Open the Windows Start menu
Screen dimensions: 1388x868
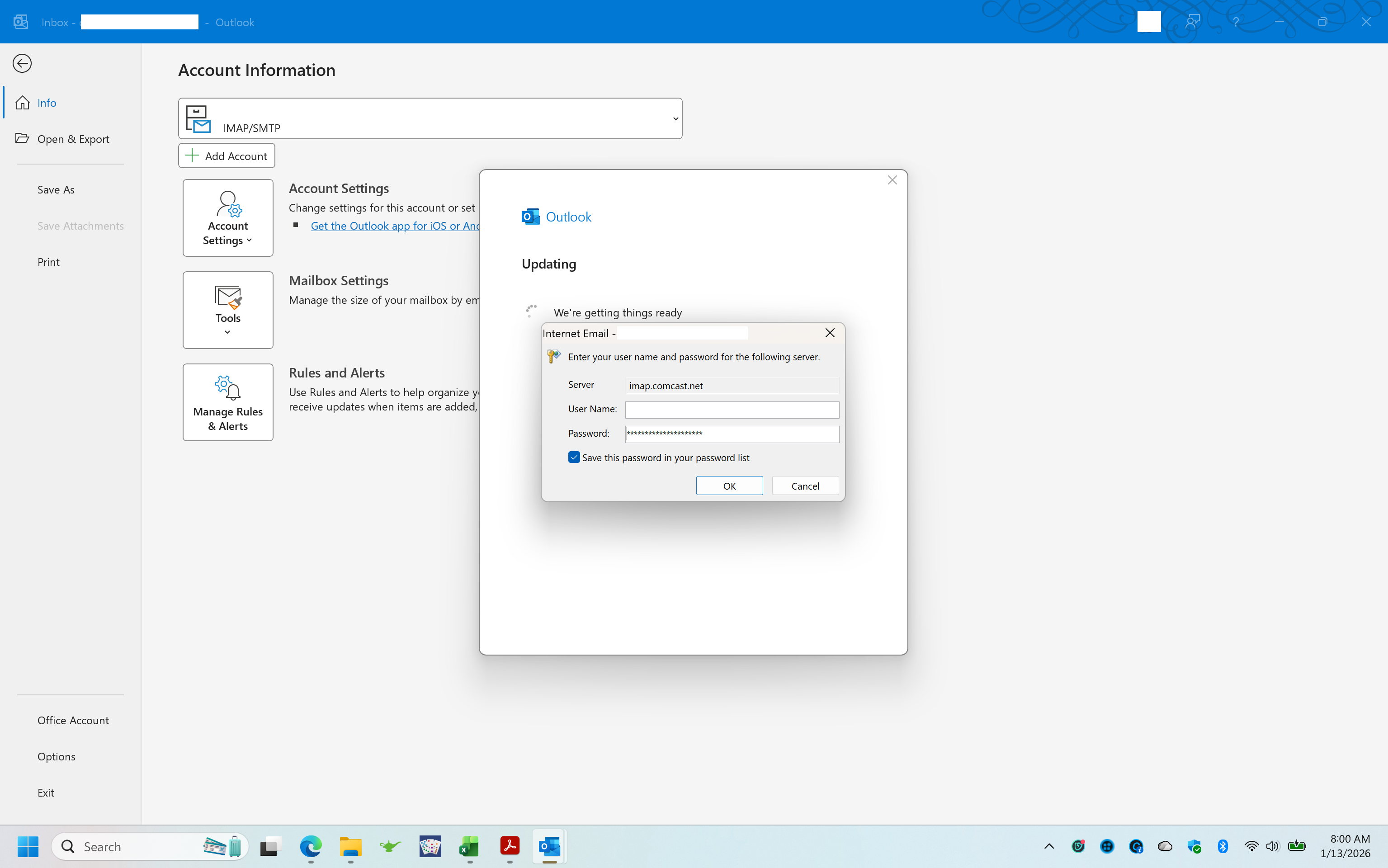28,846
